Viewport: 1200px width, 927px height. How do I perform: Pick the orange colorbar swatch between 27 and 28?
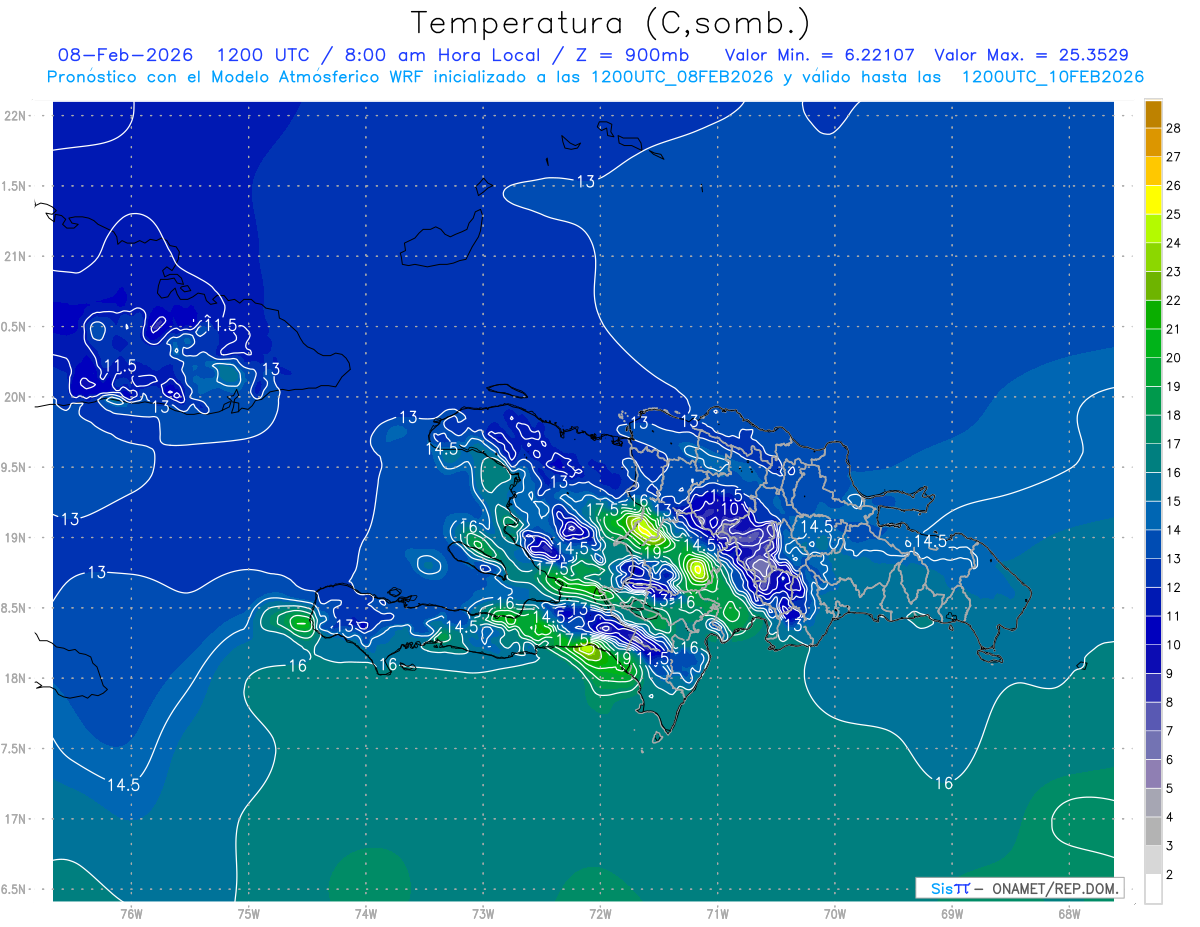click(x=1154, y=143)
